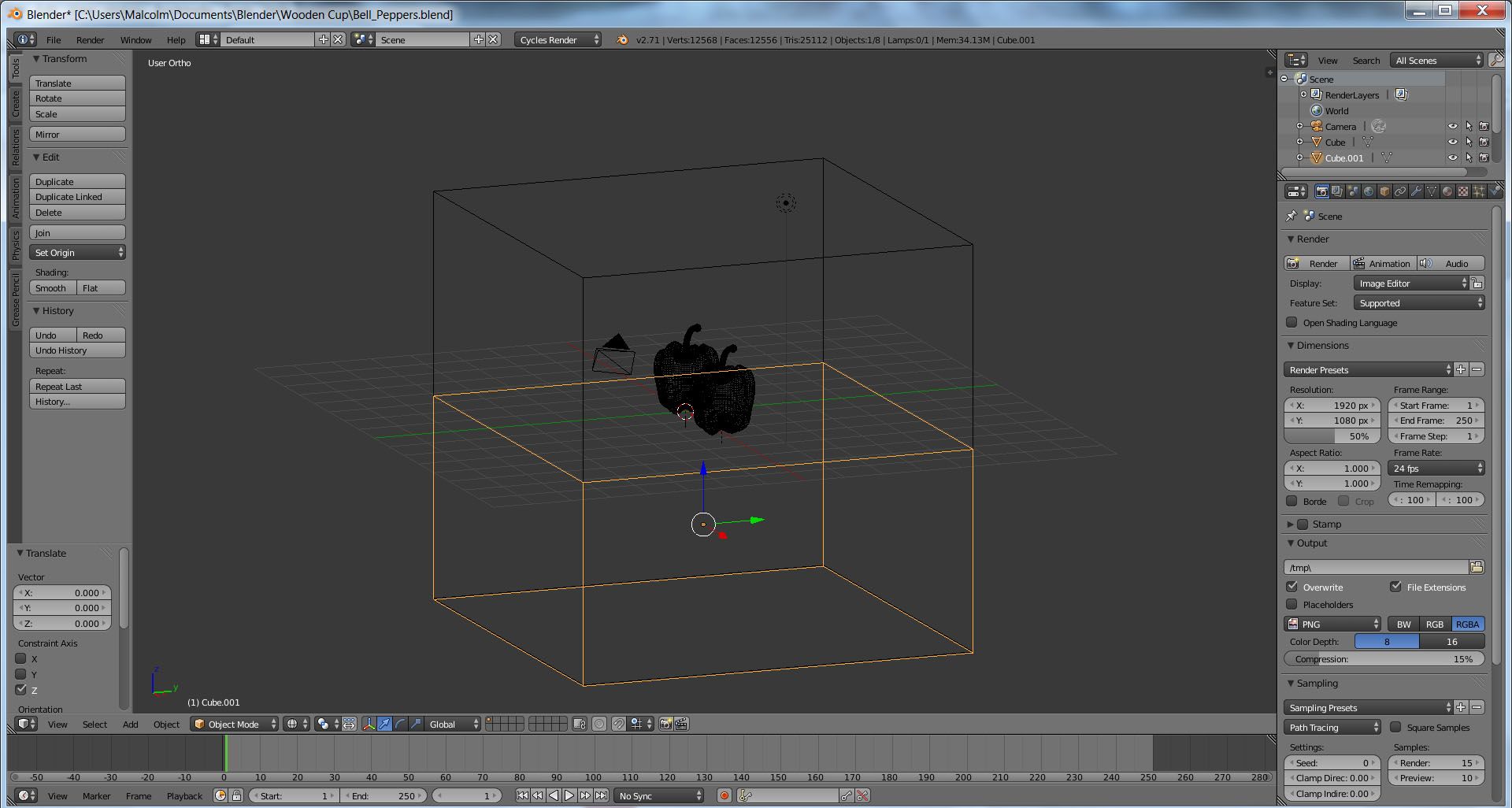Click the proportional editing icon

pyautogui.click(x=599, y=724)
